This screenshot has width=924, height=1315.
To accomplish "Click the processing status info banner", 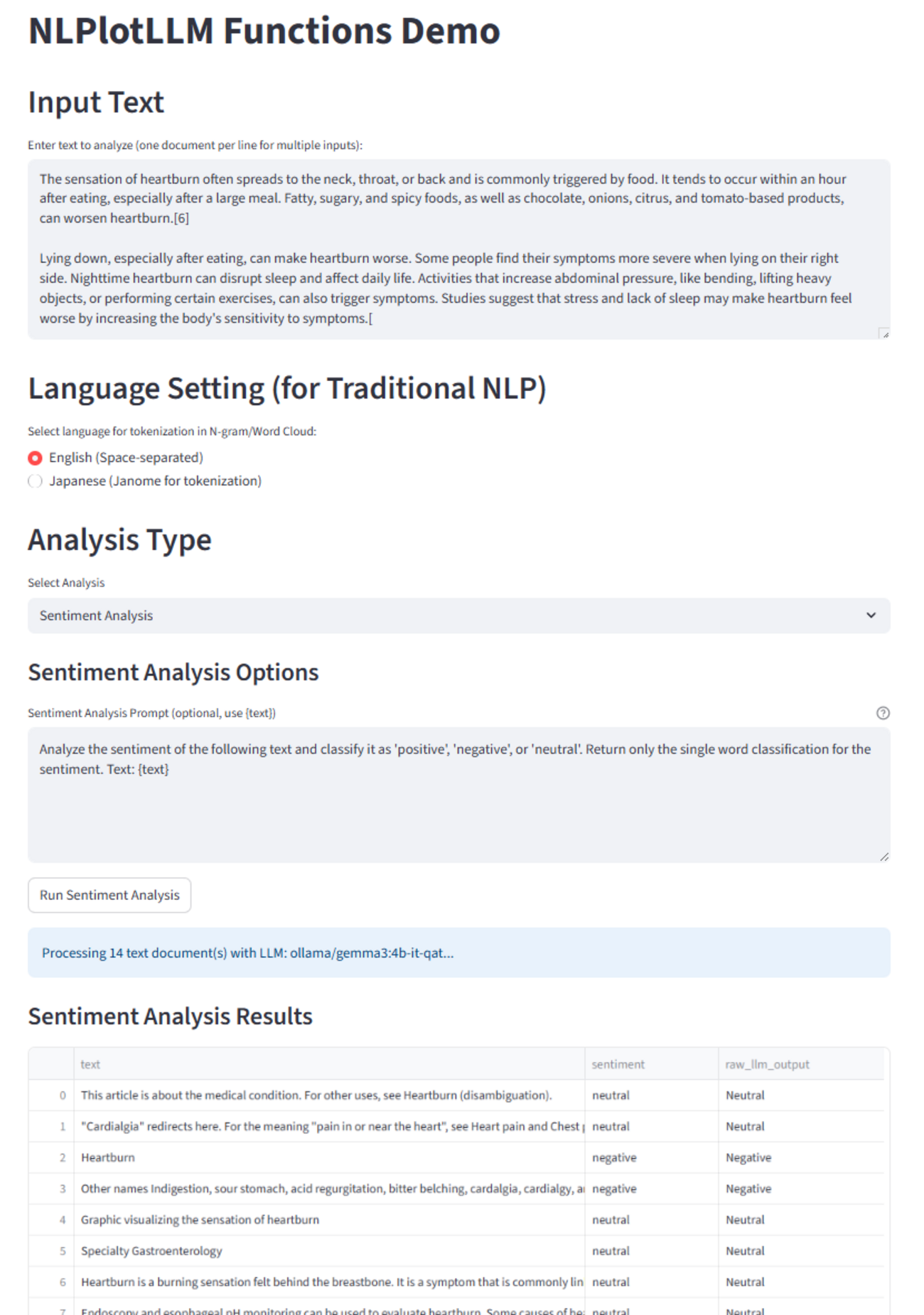I will click(458, 952).
